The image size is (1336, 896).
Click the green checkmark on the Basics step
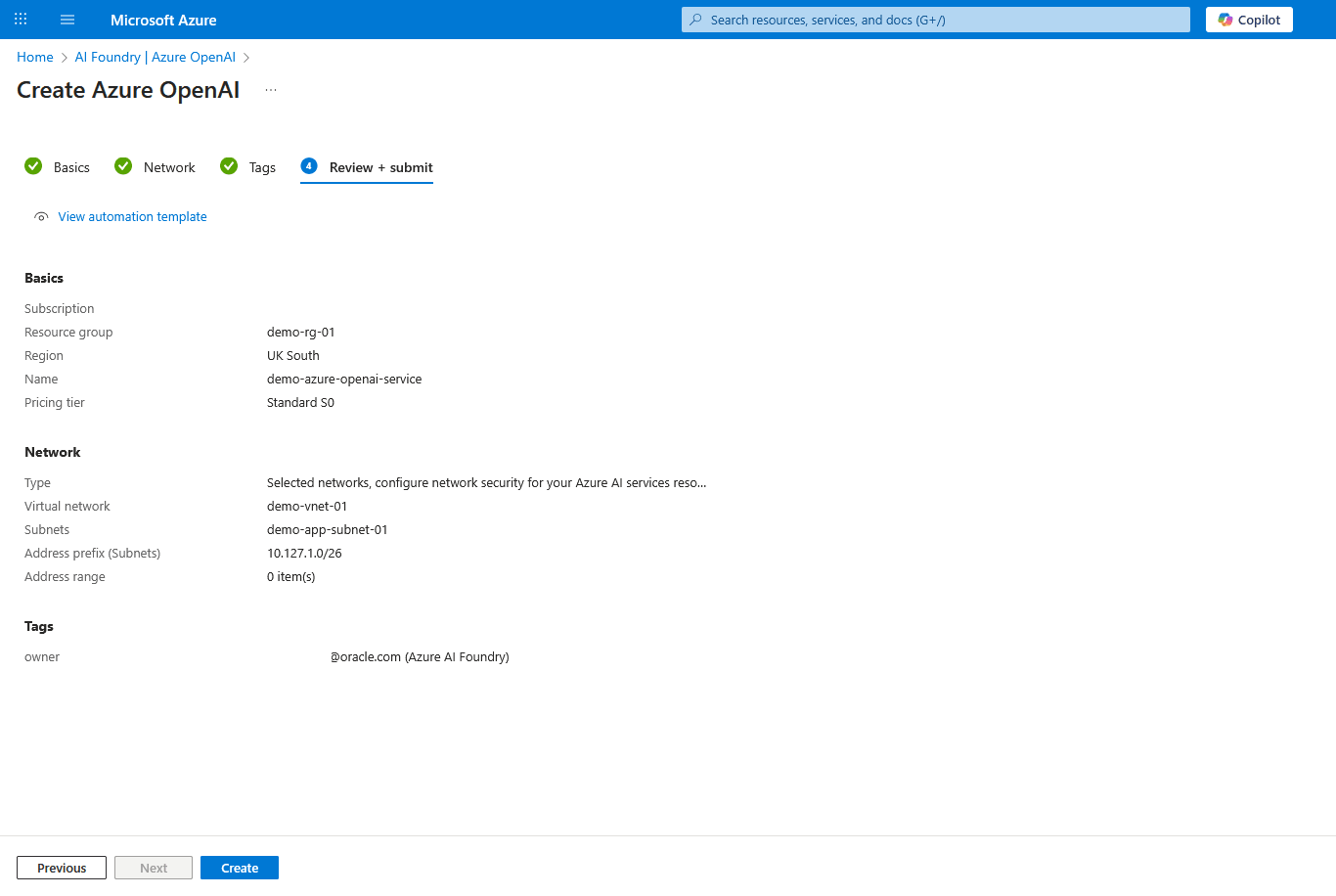[33, 166]
